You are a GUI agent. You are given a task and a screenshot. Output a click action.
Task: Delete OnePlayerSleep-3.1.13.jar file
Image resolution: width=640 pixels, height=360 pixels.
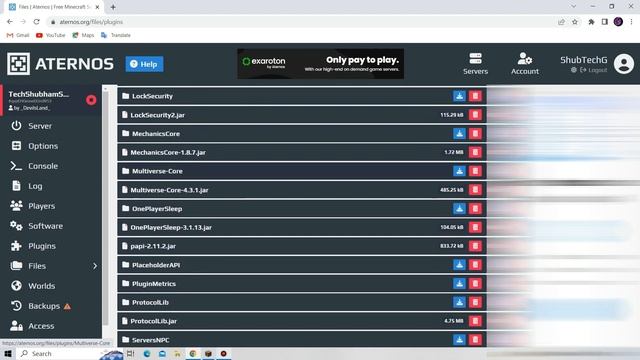click(x=475, y=227)
